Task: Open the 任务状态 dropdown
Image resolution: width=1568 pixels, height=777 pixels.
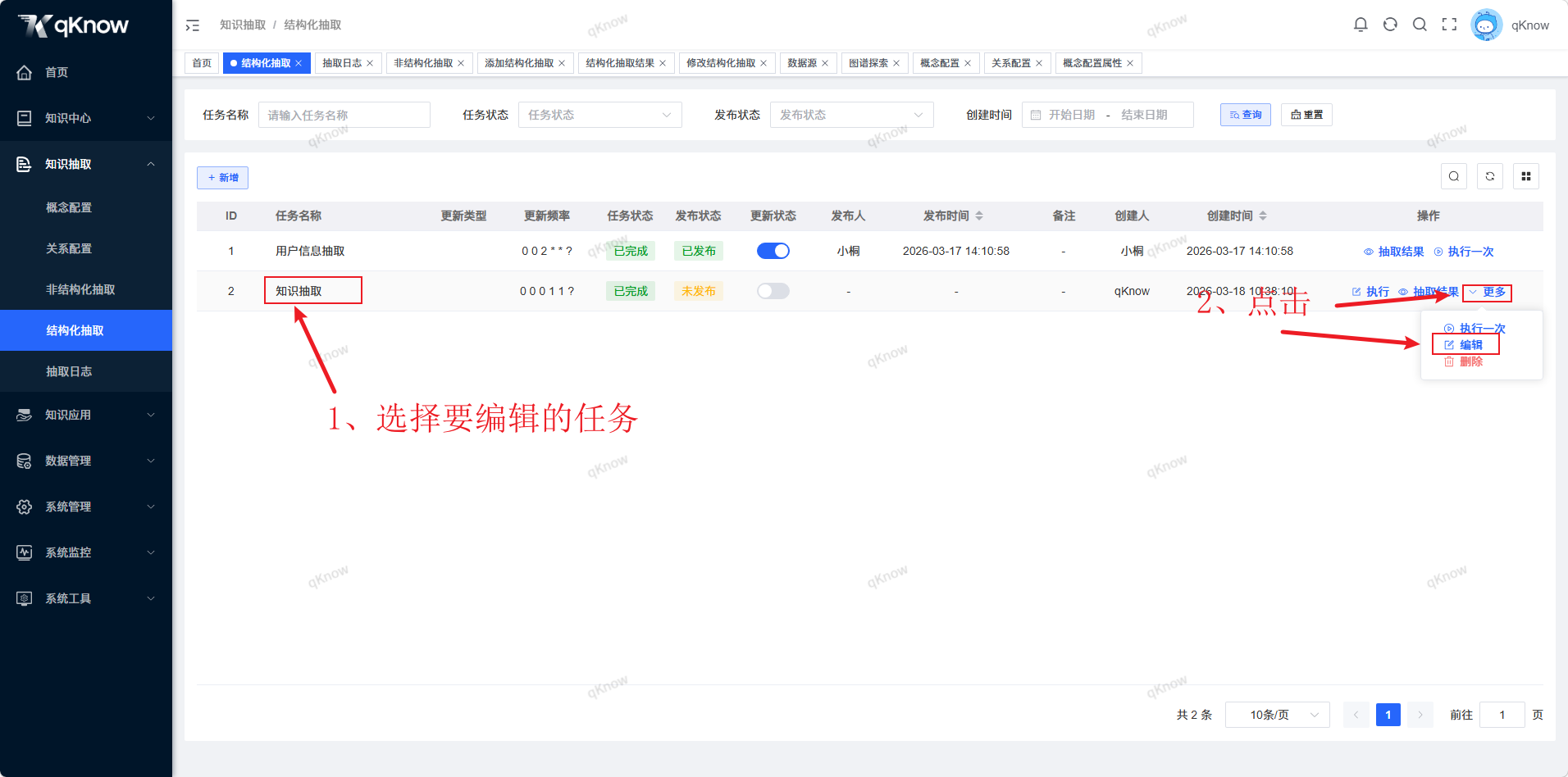Action: (599, 115)
